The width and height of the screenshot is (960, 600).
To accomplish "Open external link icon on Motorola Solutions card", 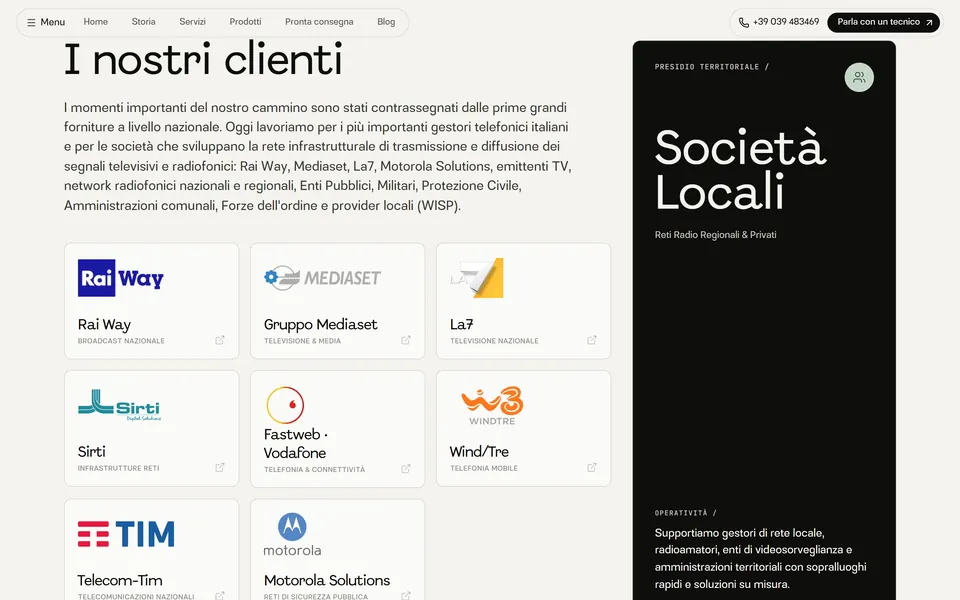I will pos(406,595).
